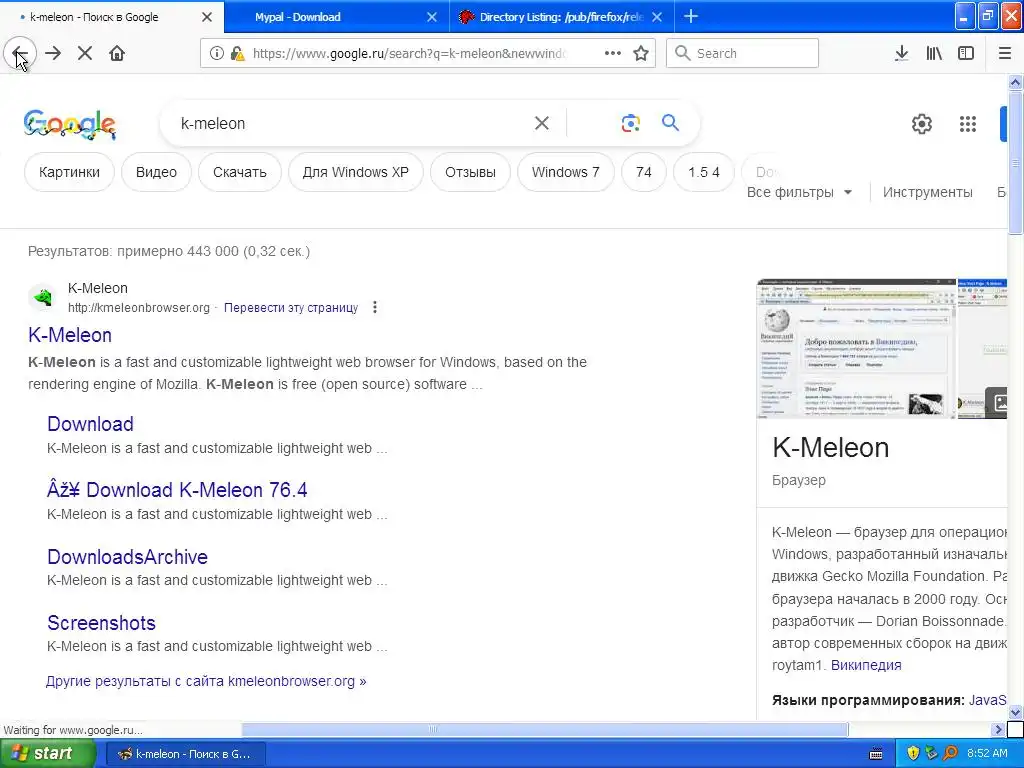1024x768 pixels.
Task: Switch to the Directory Listing tab
Action: (x=562, y=17)
